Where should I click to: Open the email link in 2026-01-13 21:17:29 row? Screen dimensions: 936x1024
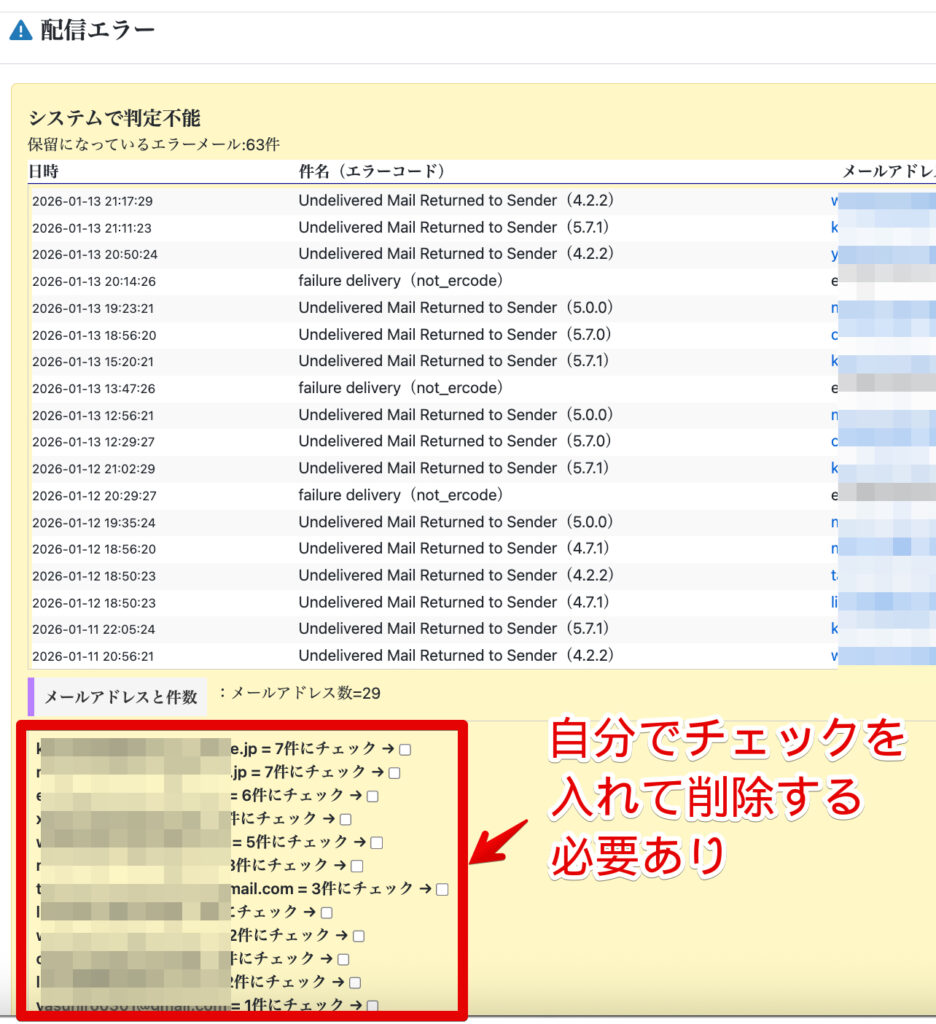tap(834, 200)
